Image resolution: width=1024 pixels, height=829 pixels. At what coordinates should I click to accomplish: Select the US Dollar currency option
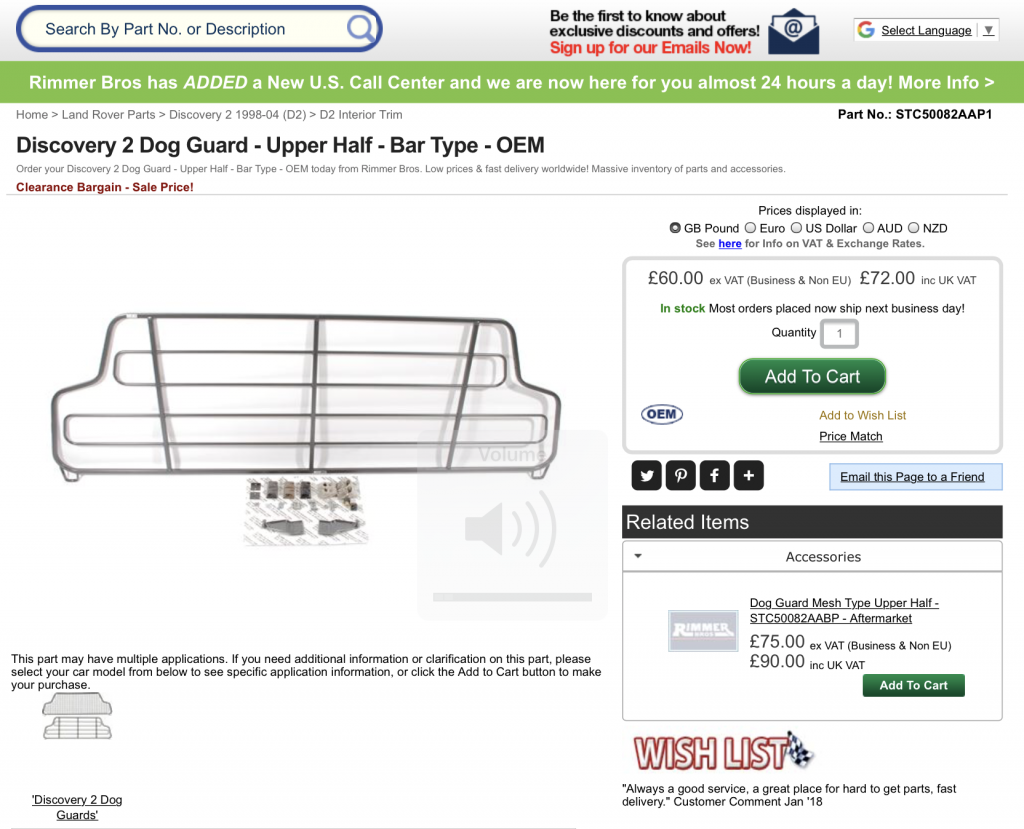pos(796,228)
